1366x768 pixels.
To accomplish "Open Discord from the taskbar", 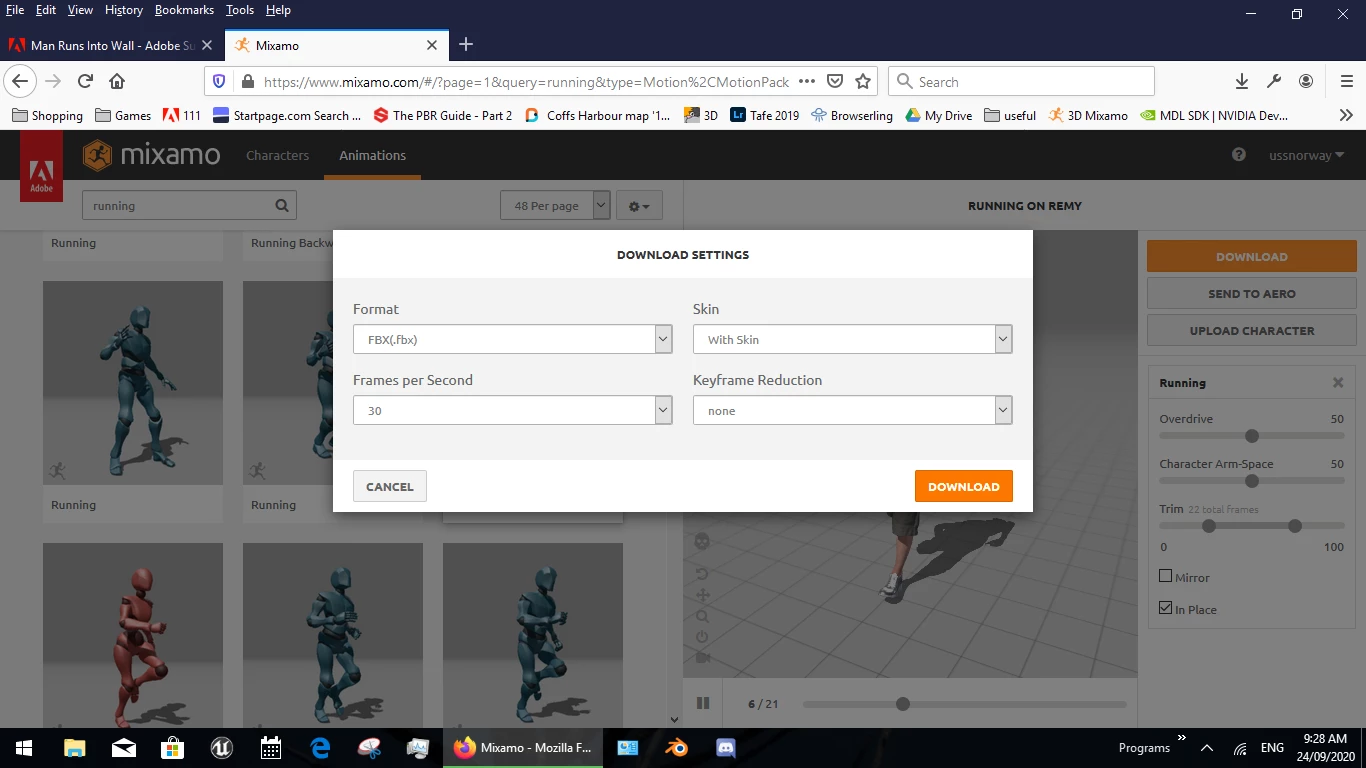I will [x=726, y=747].
